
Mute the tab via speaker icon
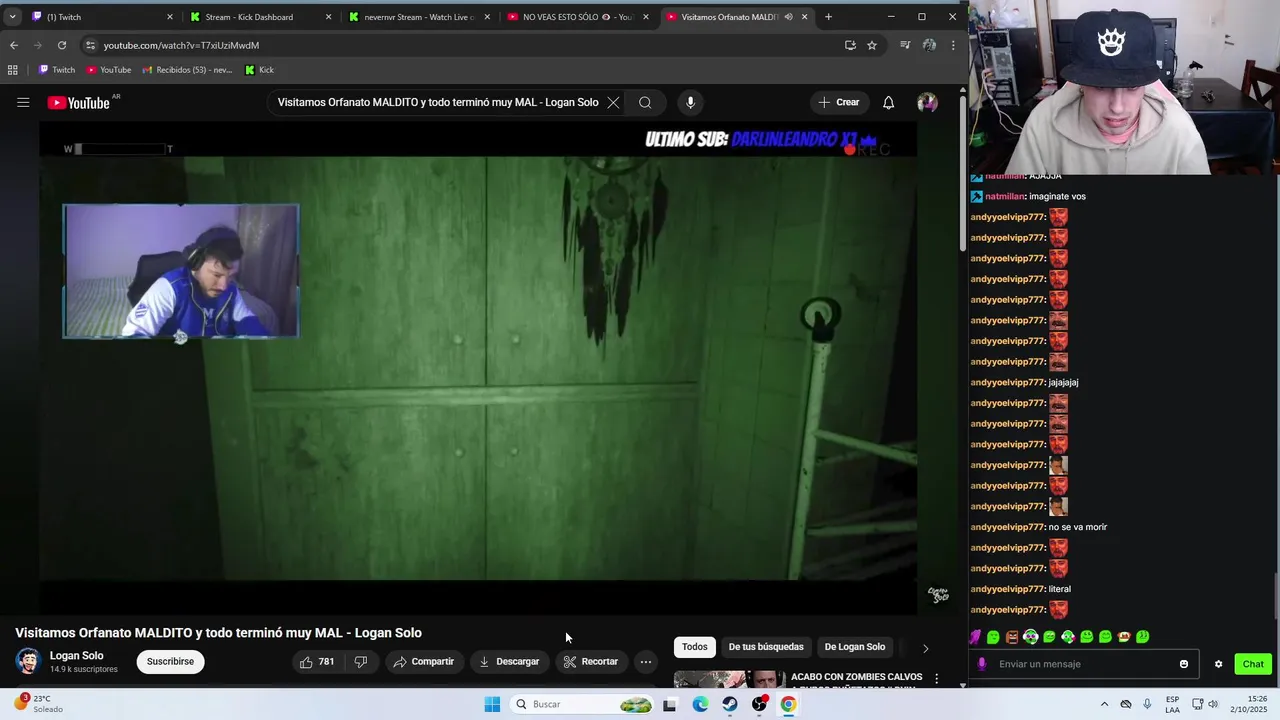pos(788,17)
